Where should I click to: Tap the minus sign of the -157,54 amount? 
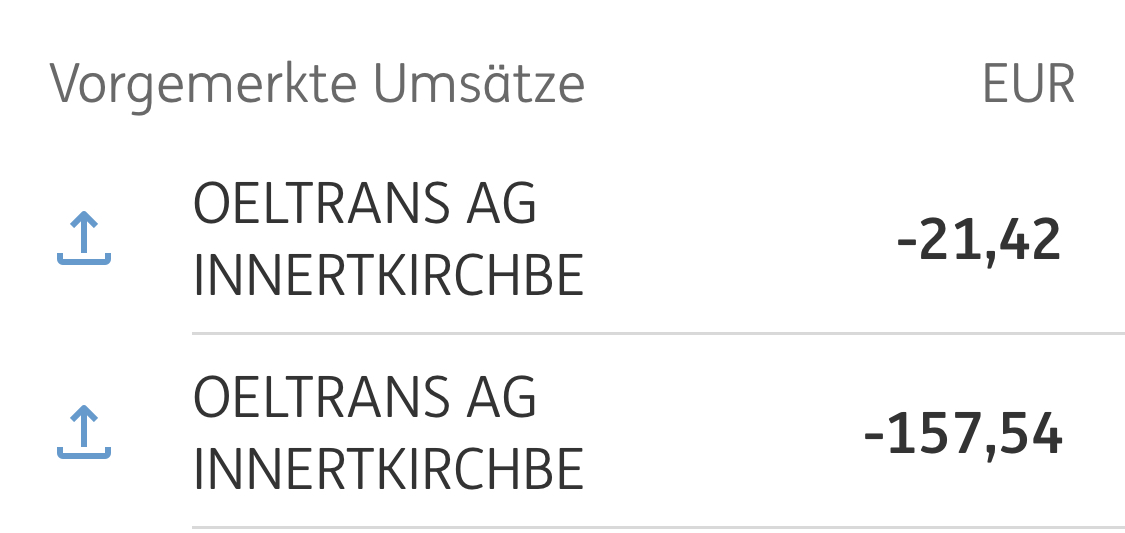[x=872, y=438]
